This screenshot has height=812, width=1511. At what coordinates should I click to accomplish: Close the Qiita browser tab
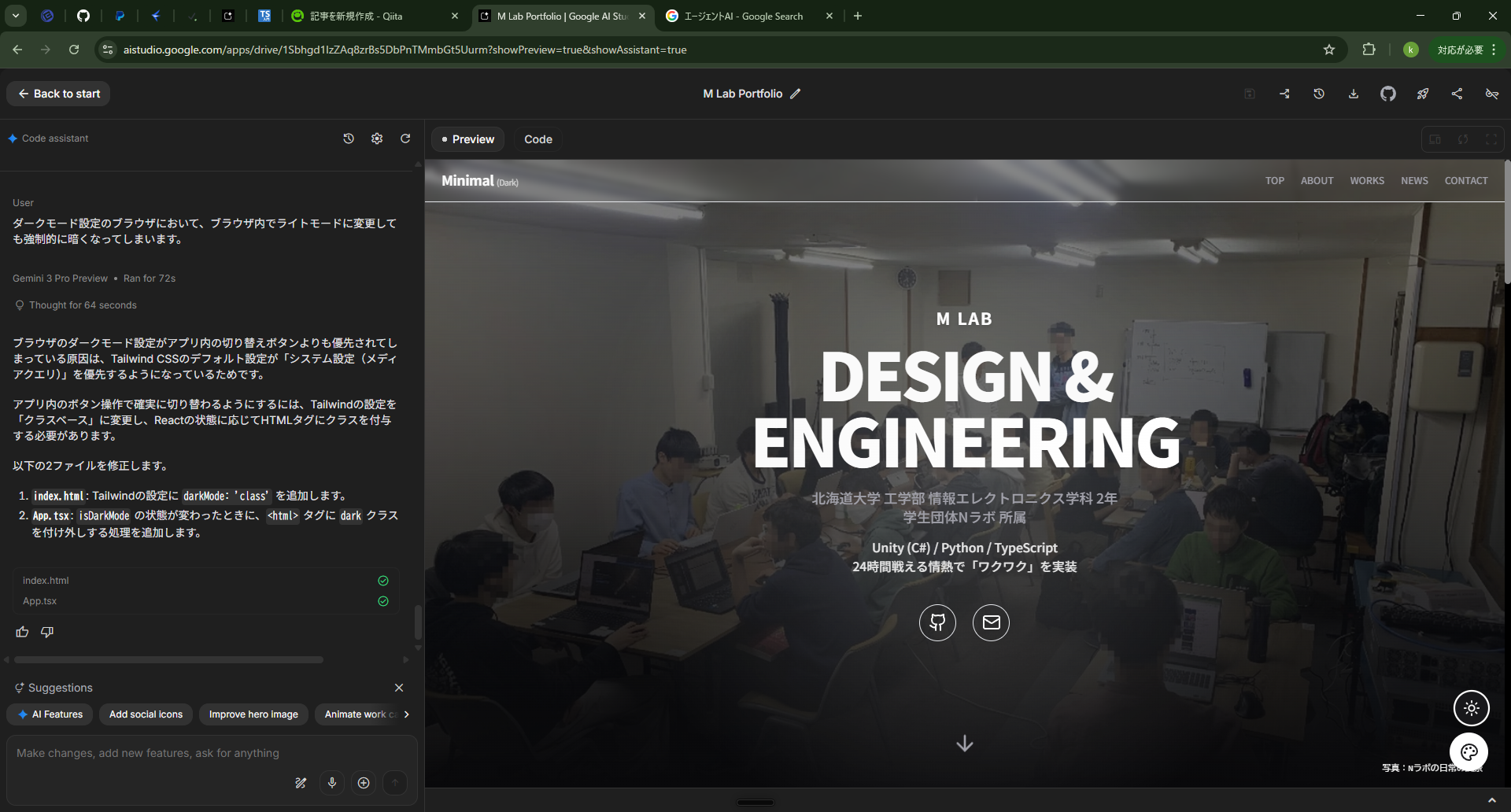point(454,16)
